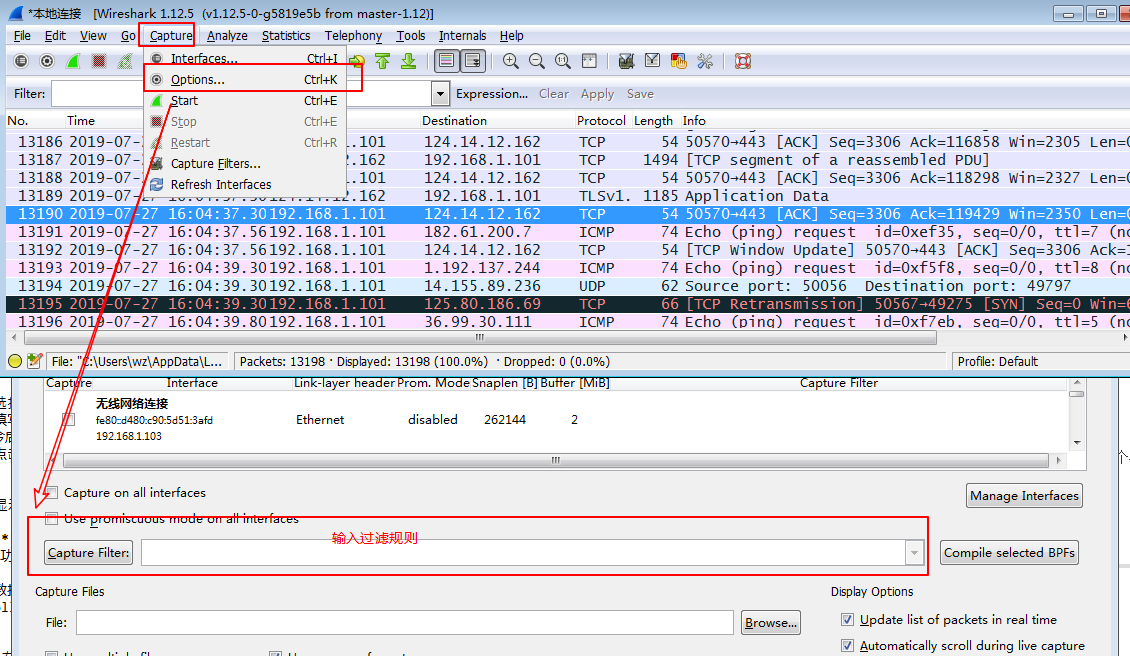
Task: Open the capture filter combo dropdown arrow
Action: click(x=915, y=553)
